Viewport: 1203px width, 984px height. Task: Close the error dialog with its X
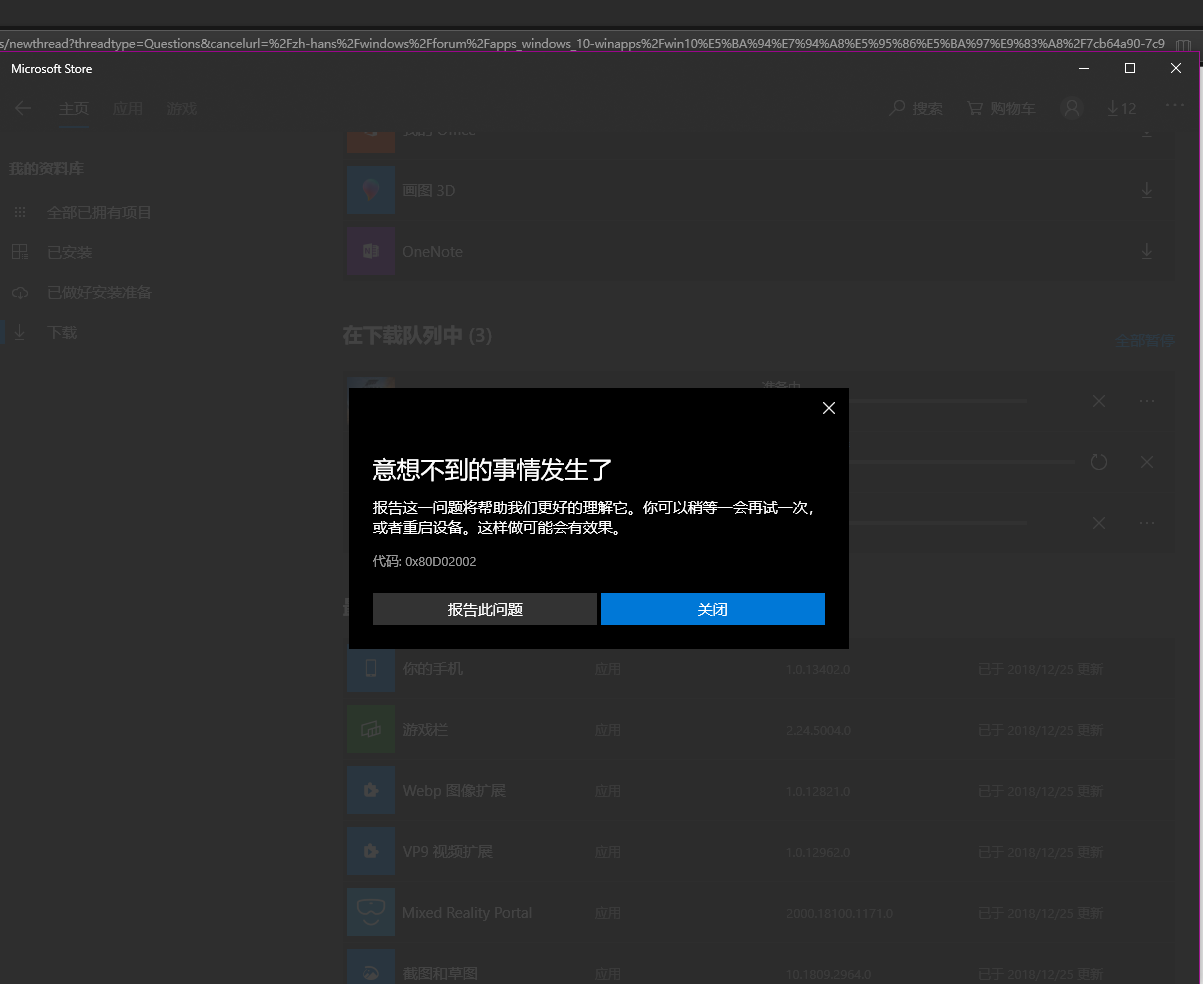(x=828, y=408)
